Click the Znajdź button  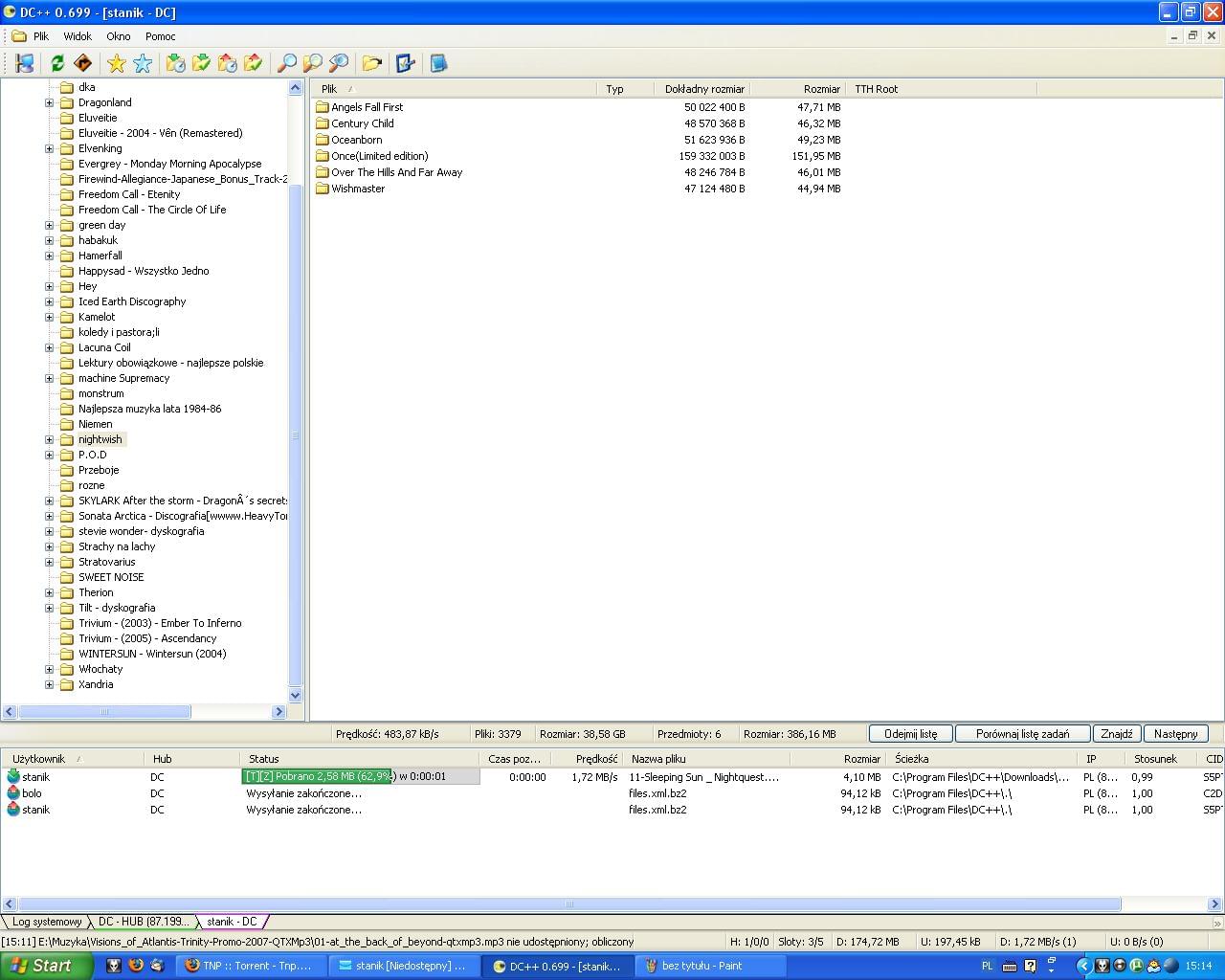coord(1116,734)
